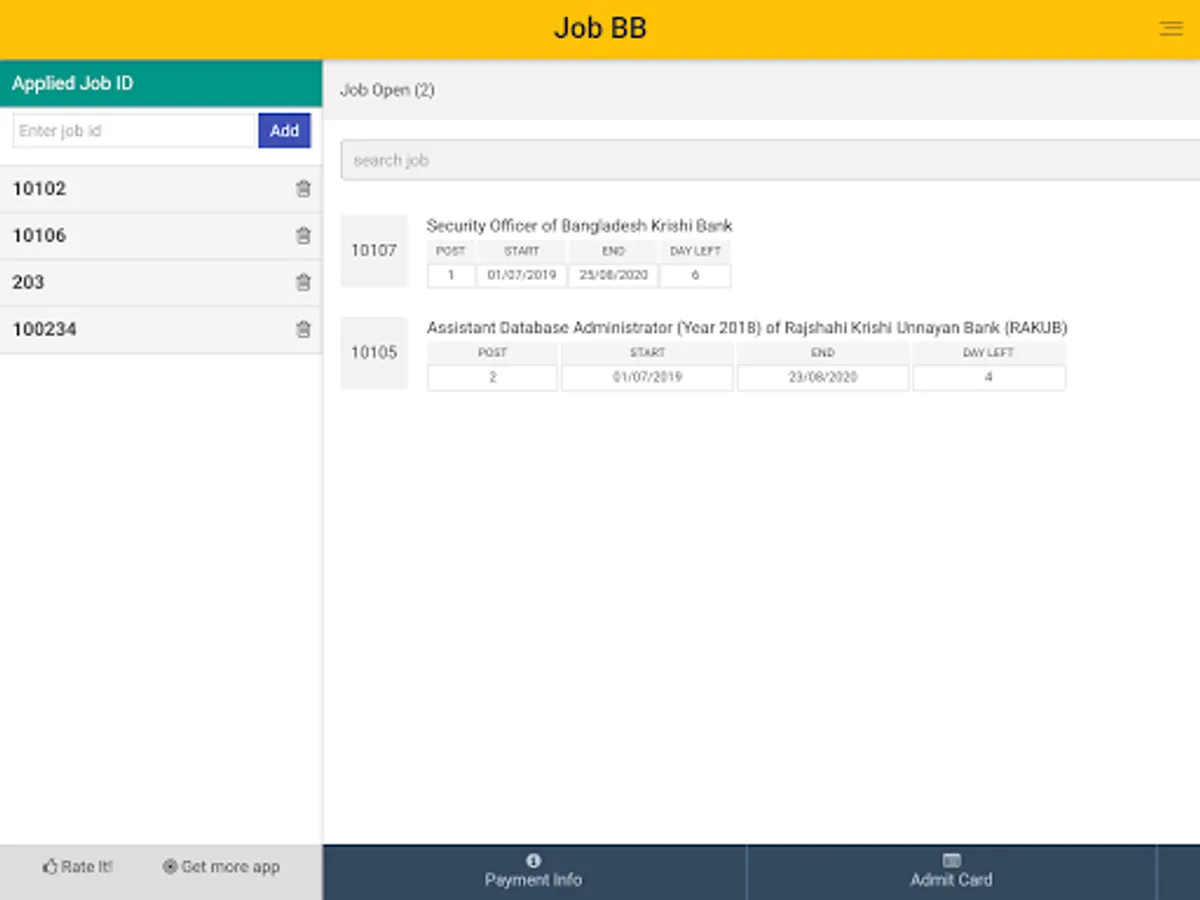Open the hamburger menu icon
Image resolution: width=1200 pixels, height=900 pixels.
point(1171,29)
